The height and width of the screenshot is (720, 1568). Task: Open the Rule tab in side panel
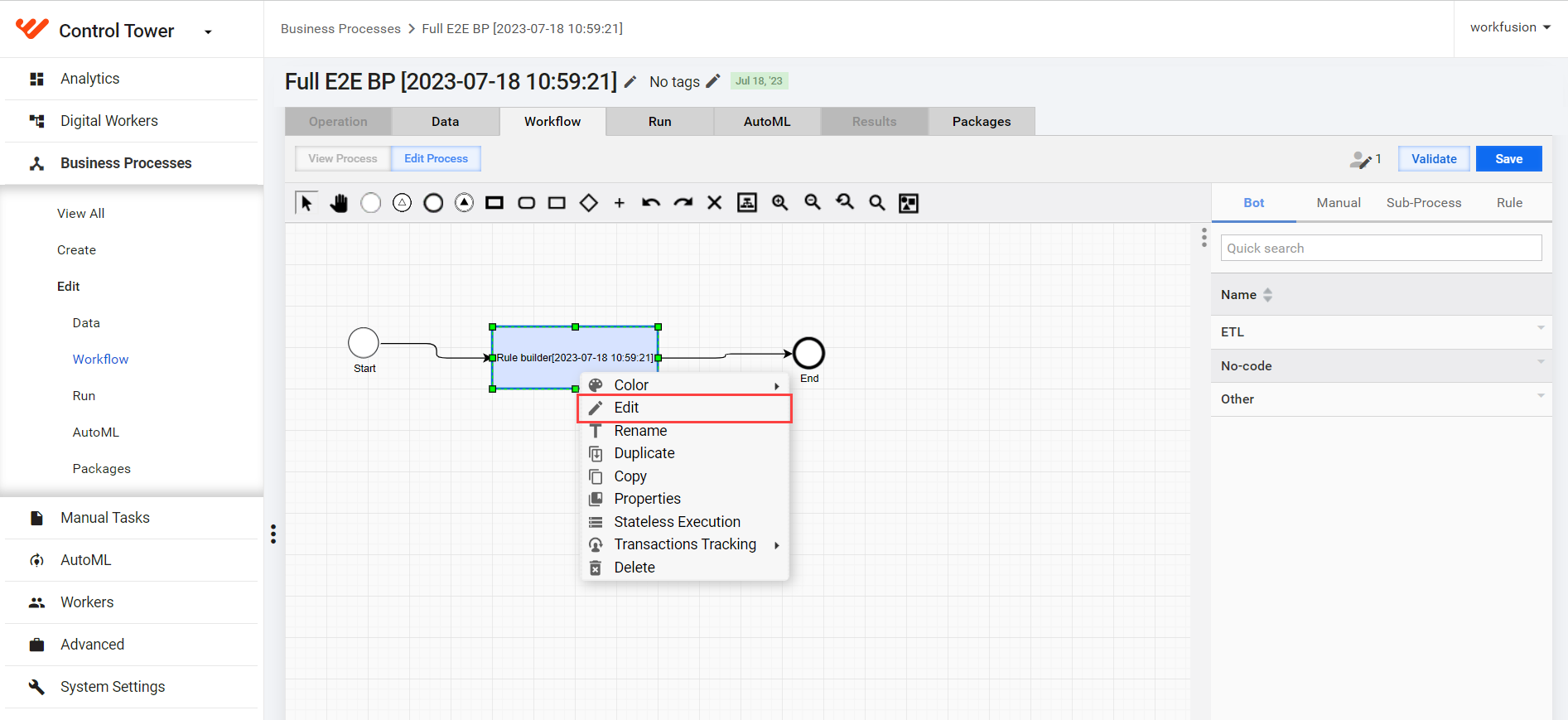click(1509, 203)
